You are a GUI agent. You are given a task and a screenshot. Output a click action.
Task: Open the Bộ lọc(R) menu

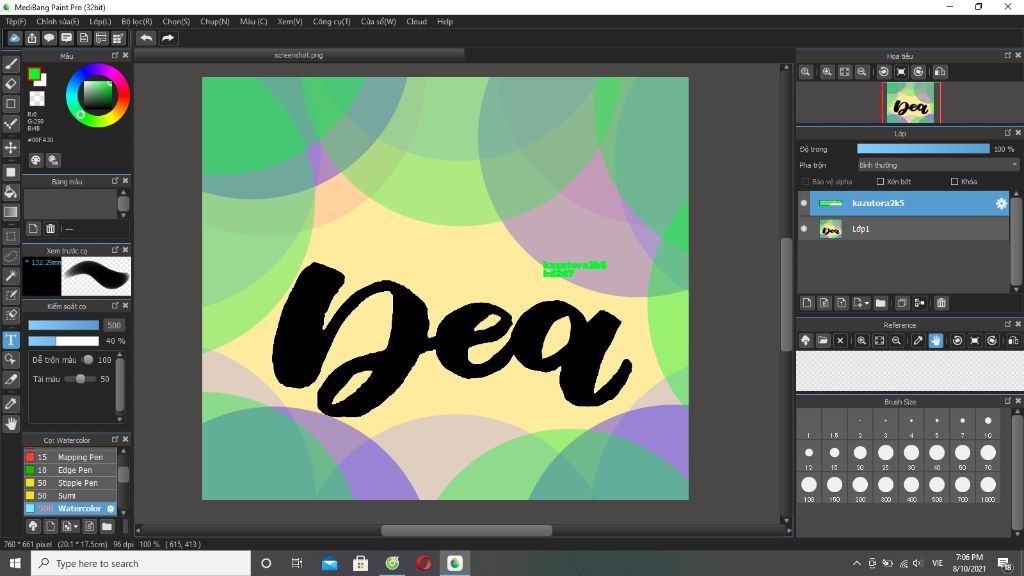[x=136, y=22]
